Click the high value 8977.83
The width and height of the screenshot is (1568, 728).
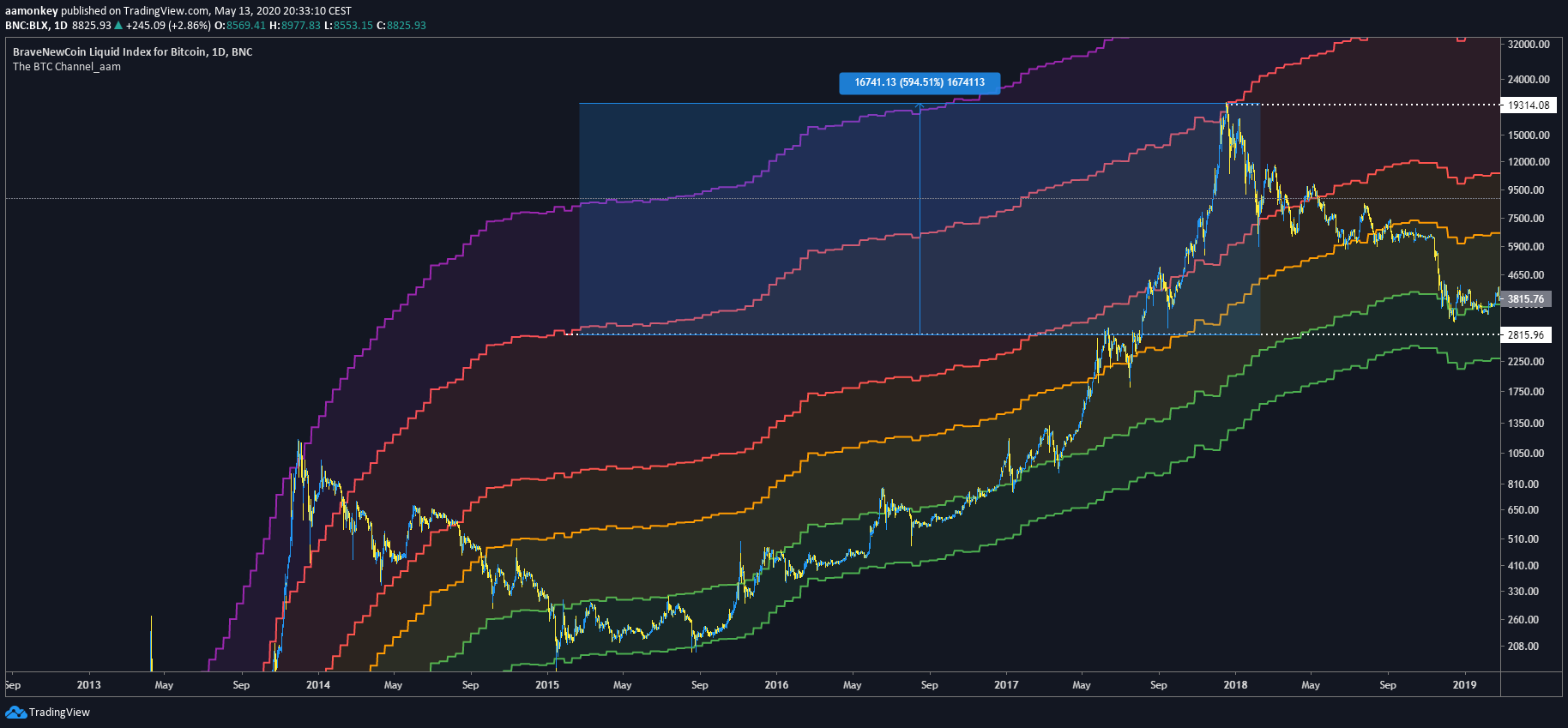pos(301,26)
